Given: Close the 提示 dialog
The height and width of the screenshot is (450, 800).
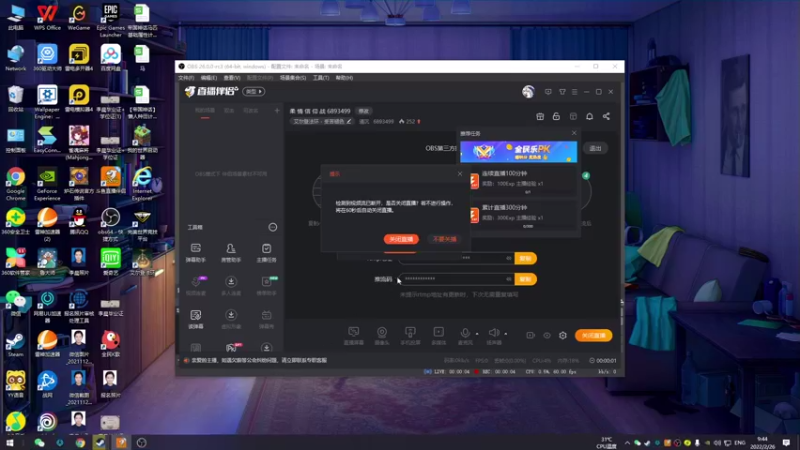Looking at the screenshot, I should point(460,173).
